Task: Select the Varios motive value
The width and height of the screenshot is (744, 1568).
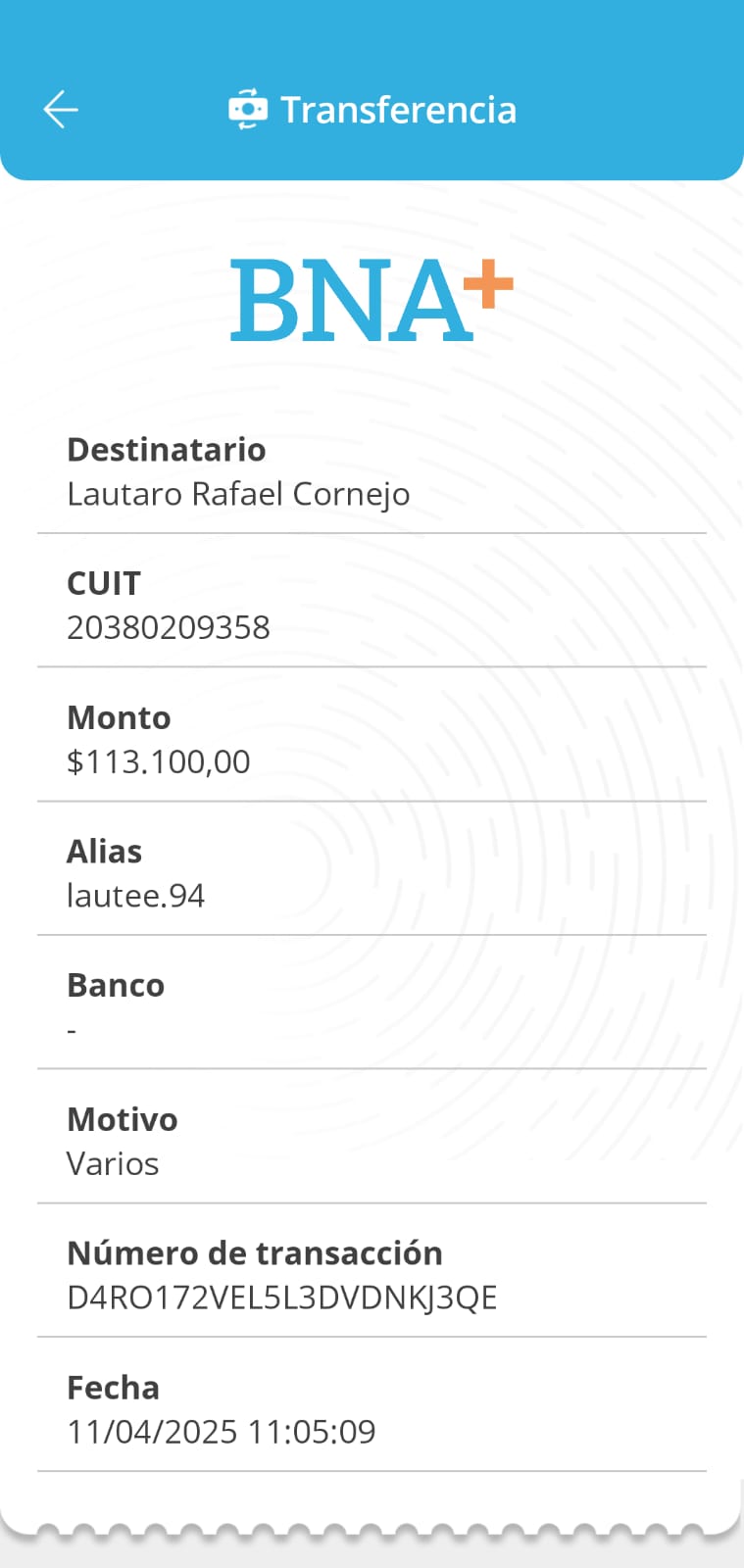Action: (x=113, y=1164)
